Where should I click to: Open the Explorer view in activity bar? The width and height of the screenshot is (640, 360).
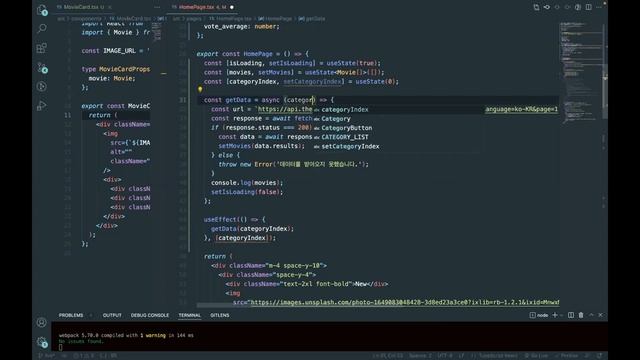point(42,10)
